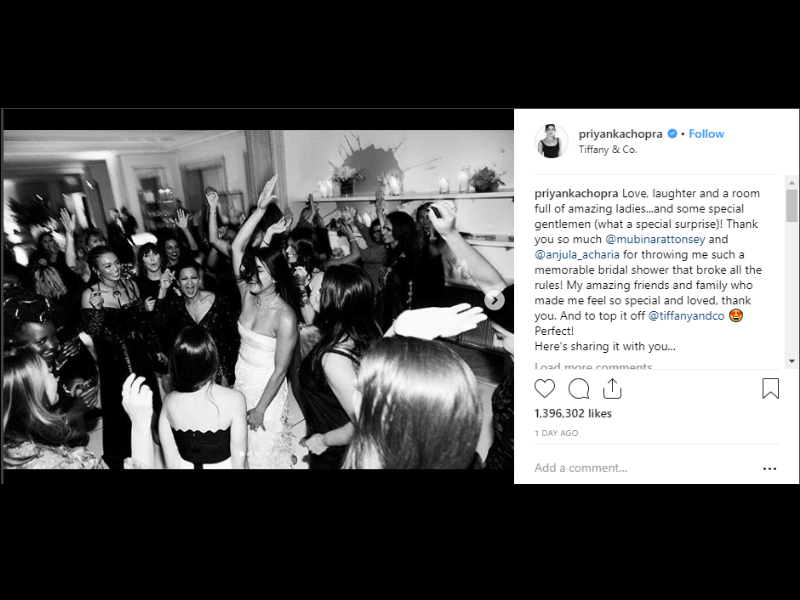Follow the priyankachopra account
The width and height of the screenshot is (800, 600).
point(706,134)
